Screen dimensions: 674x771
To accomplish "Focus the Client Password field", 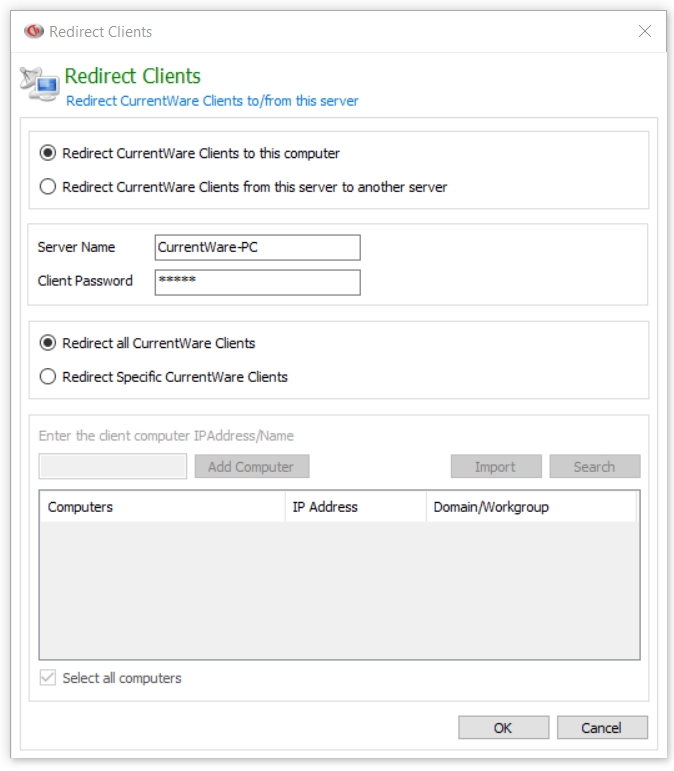I will (257, 282).
